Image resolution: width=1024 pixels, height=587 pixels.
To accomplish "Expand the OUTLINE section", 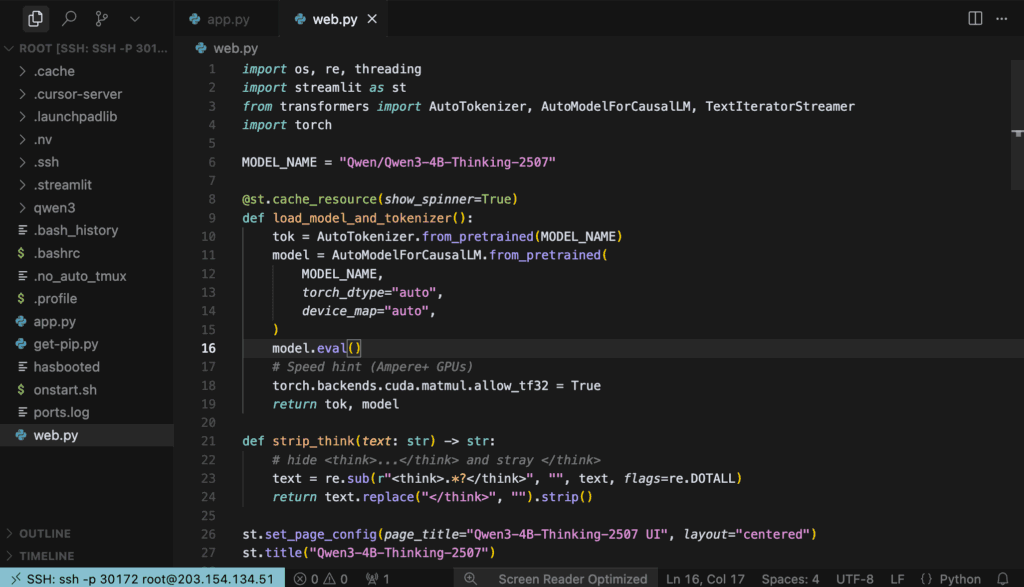I will click(x=87, y=533).
